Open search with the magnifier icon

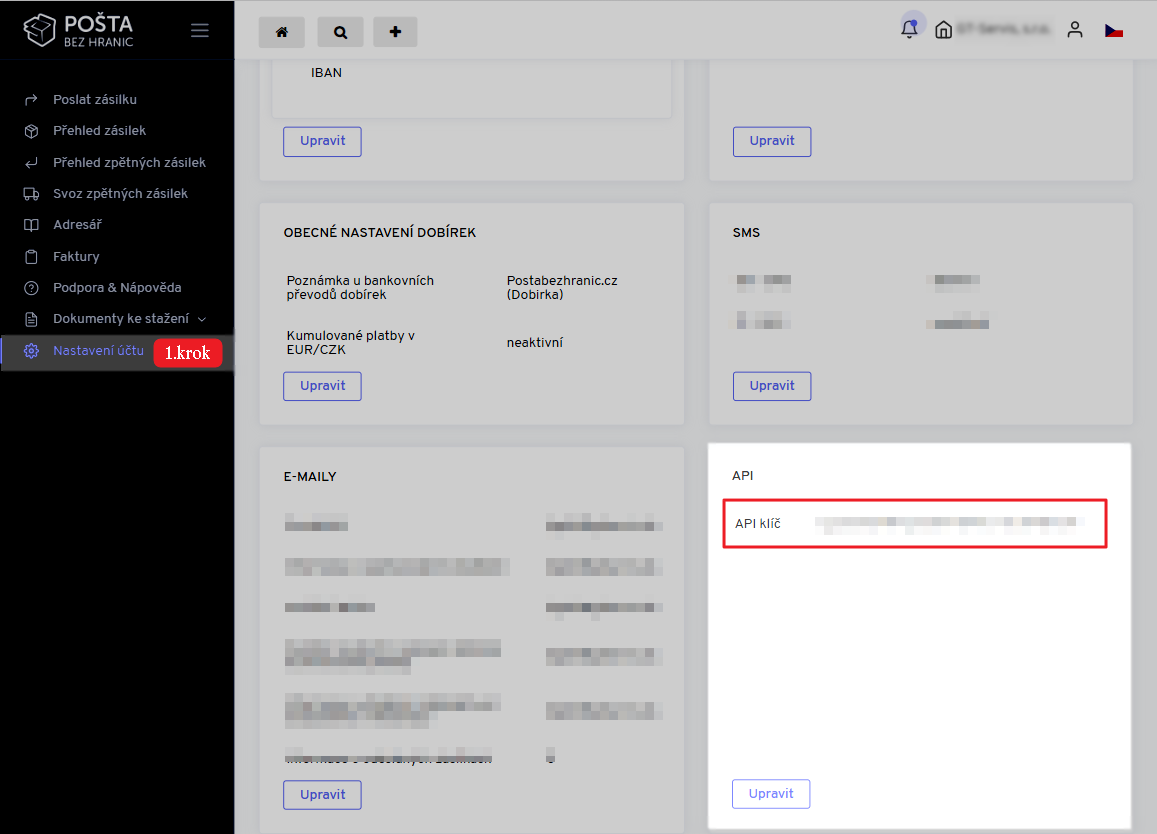[340, 32]
